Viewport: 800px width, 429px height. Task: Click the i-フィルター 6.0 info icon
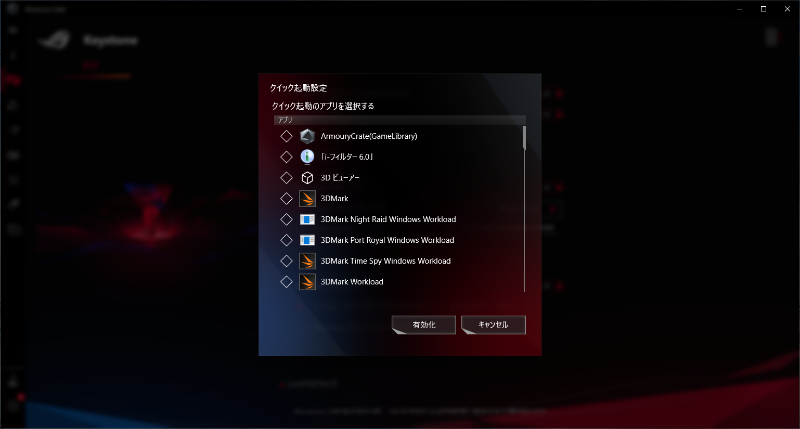point(307,157)
